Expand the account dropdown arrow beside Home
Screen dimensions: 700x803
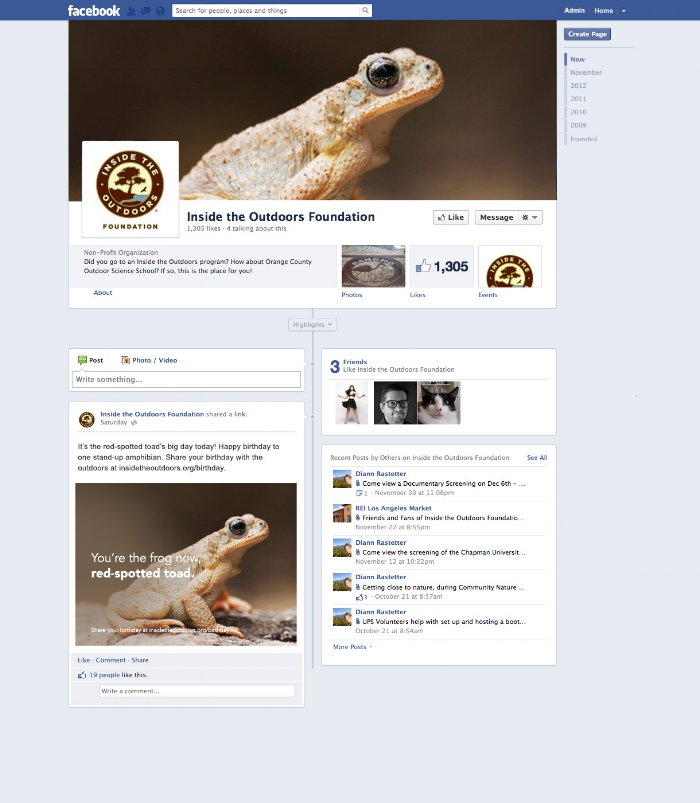coord(624,11)
